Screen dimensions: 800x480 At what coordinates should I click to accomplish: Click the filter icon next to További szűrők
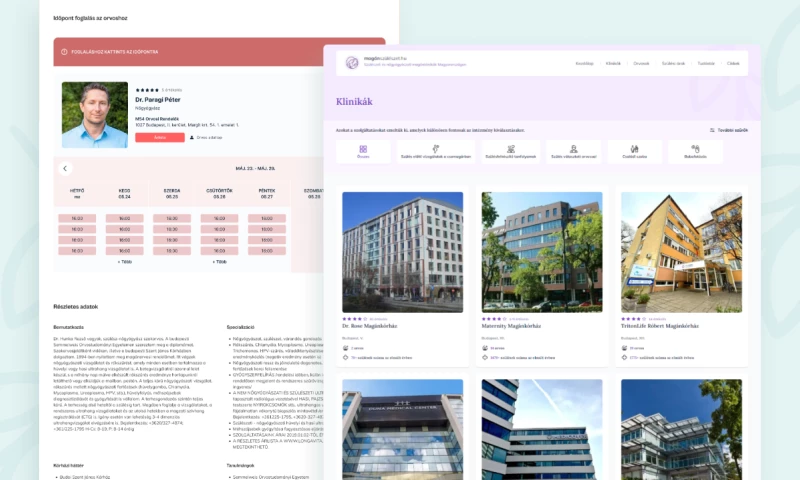pyautogui.click(x=712, y=130)
